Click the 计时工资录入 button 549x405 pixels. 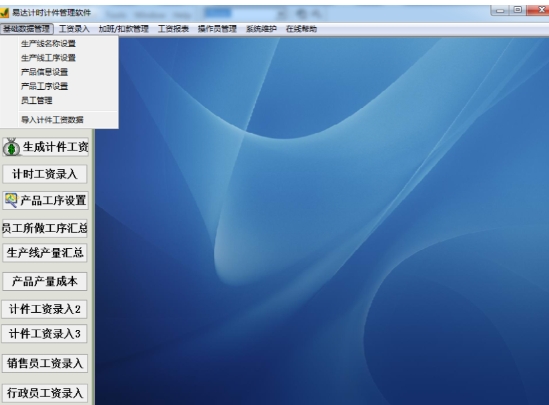point(45,174)
